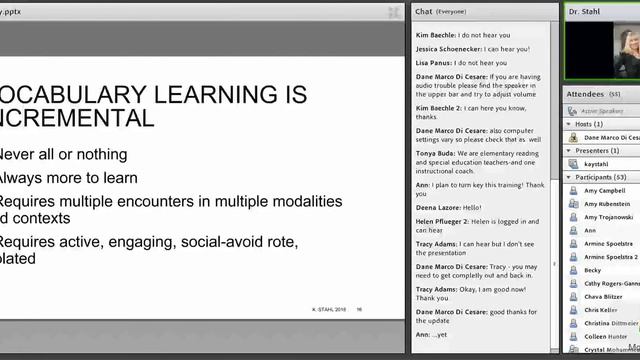Select attendee Ann in participants list

(590, 230)
